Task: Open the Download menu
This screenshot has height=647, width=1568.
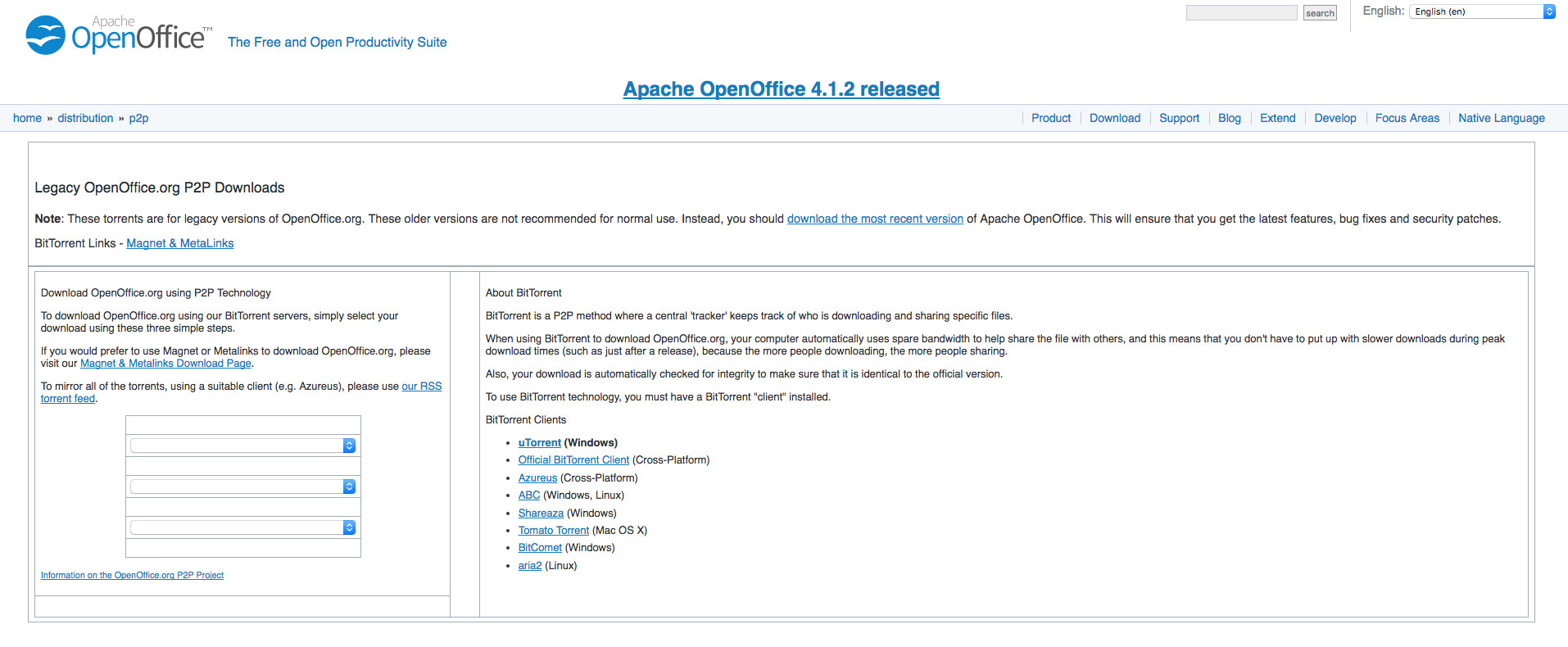Action: (x=1115, y=118)
